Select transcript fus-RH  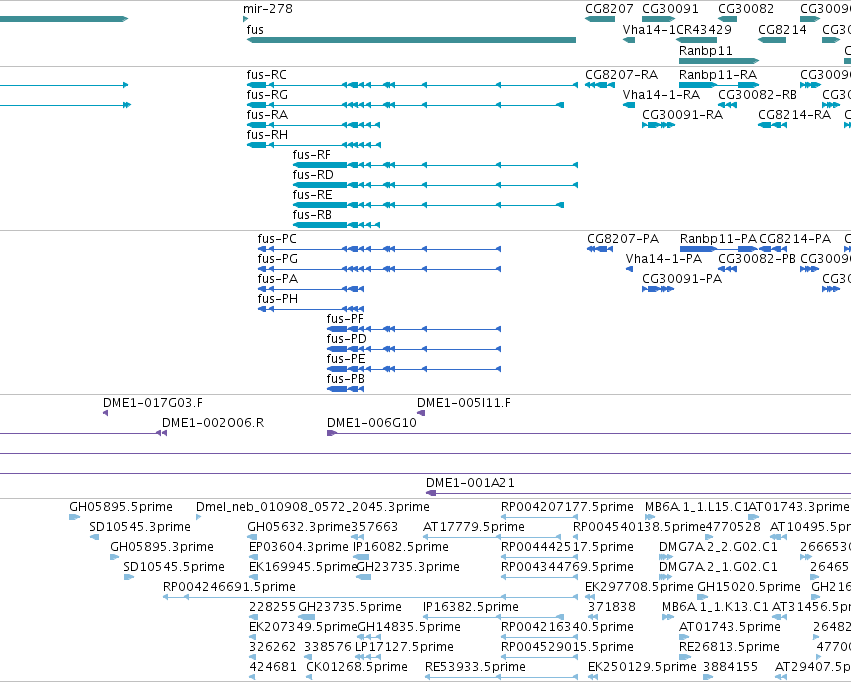click(x=314, y=145)
